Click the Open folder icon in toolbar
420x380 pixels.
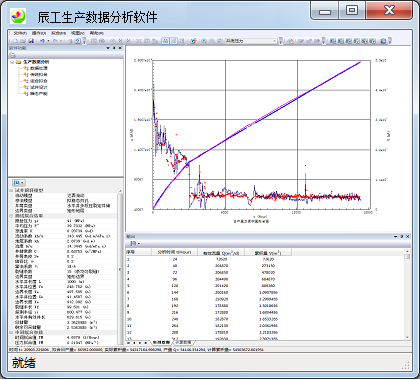[x=23, y=41]
